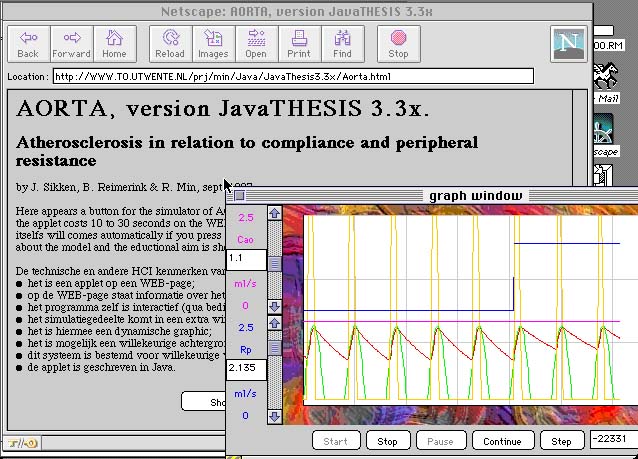Click the magenta 2.5 maximum above Cao
638x459 pixels.
(246, 218)
